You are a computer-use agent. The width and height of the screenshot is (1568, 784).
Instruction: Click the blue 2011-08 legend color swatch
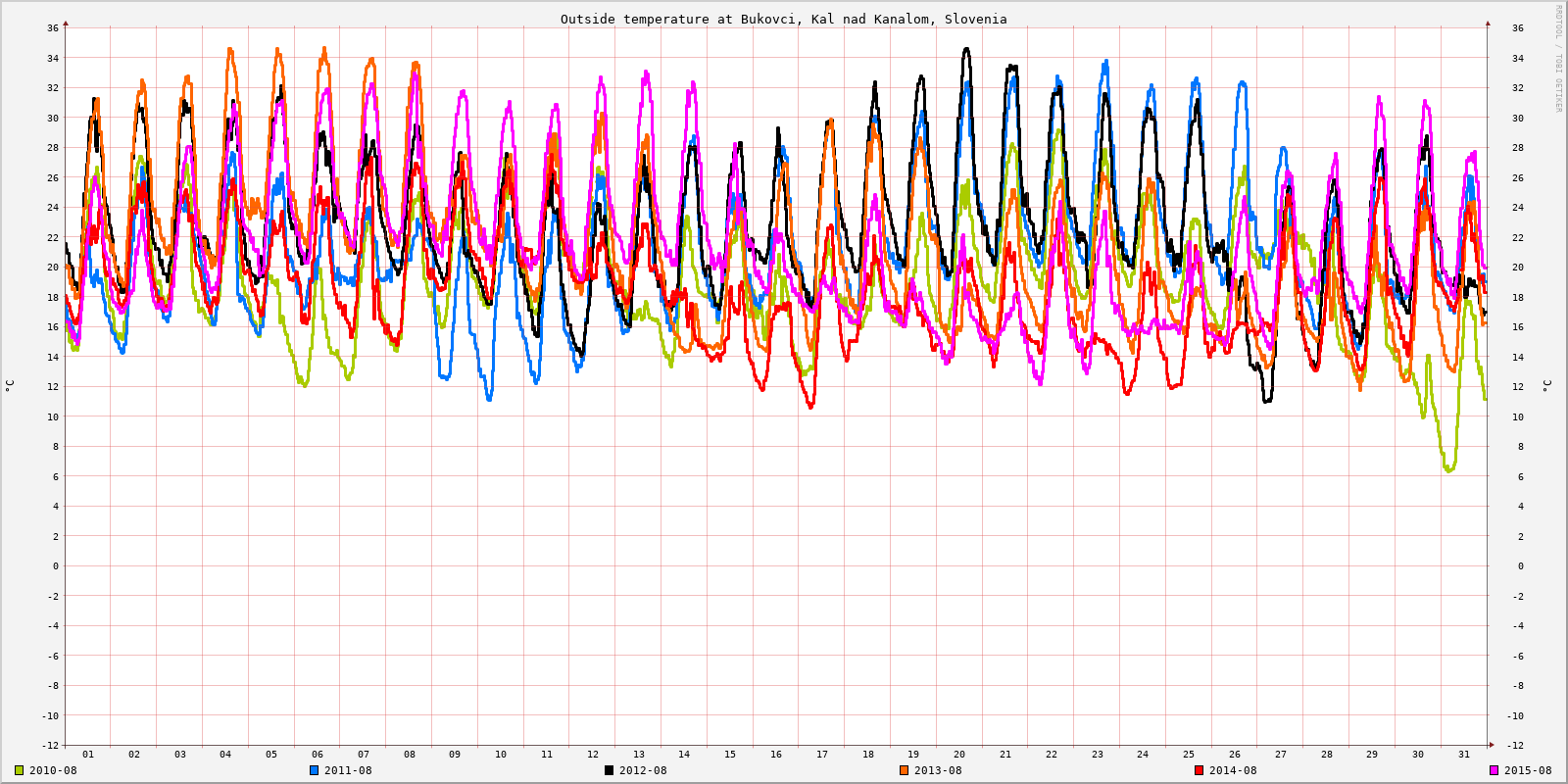(314, 770)
